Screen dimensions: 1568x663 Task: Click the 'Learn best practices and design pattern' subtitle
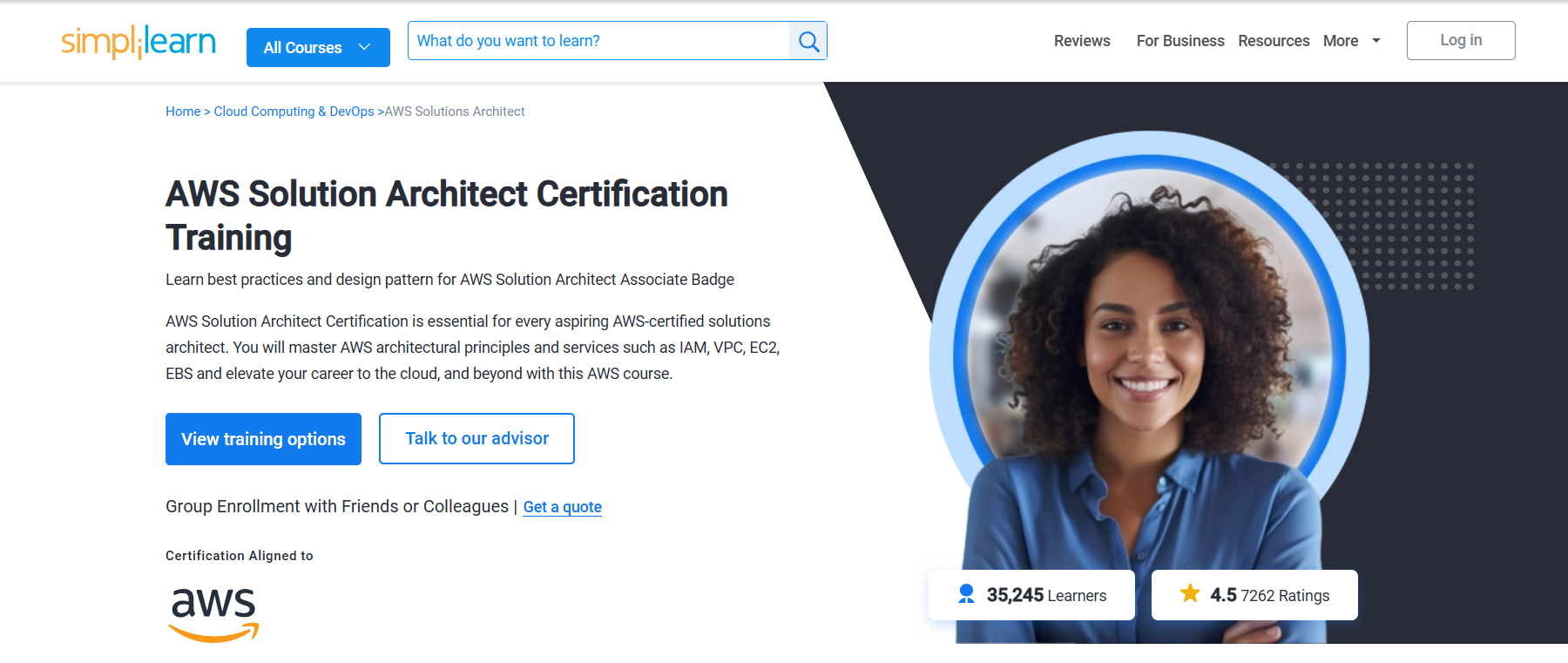click(x=449, y=280)
